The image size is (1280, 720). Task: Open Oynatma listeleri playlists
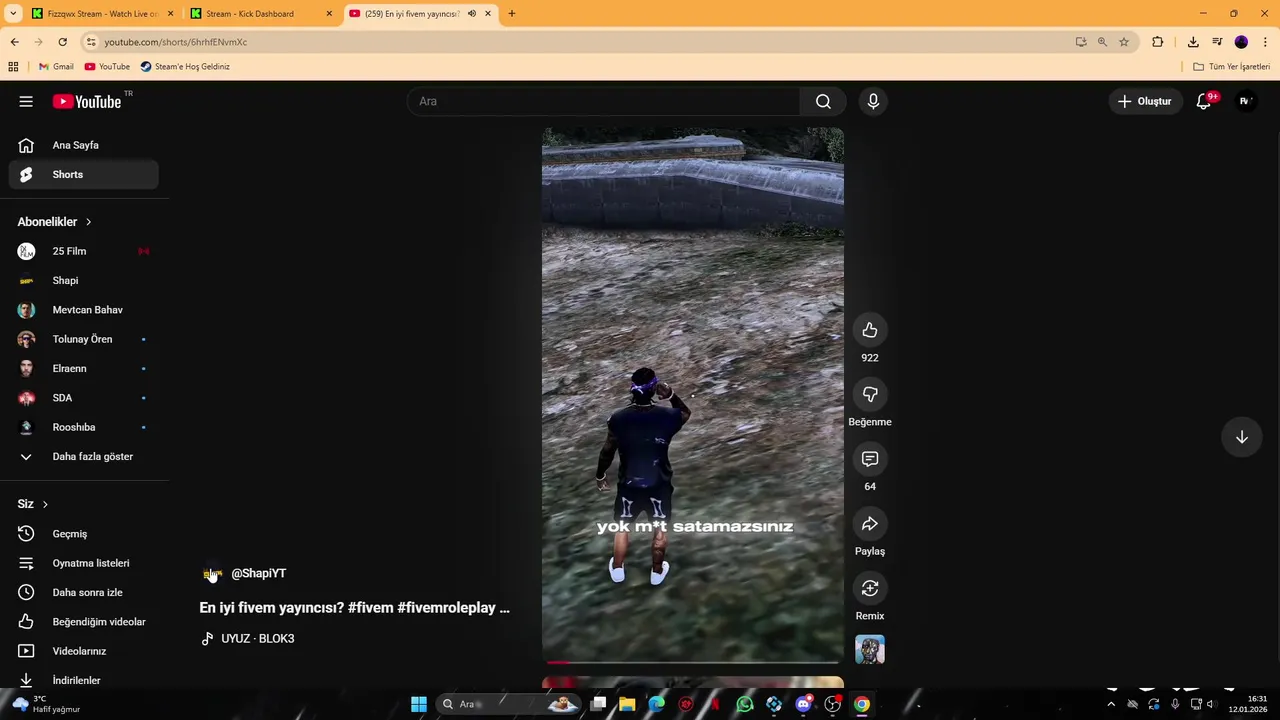pos(84,563)
